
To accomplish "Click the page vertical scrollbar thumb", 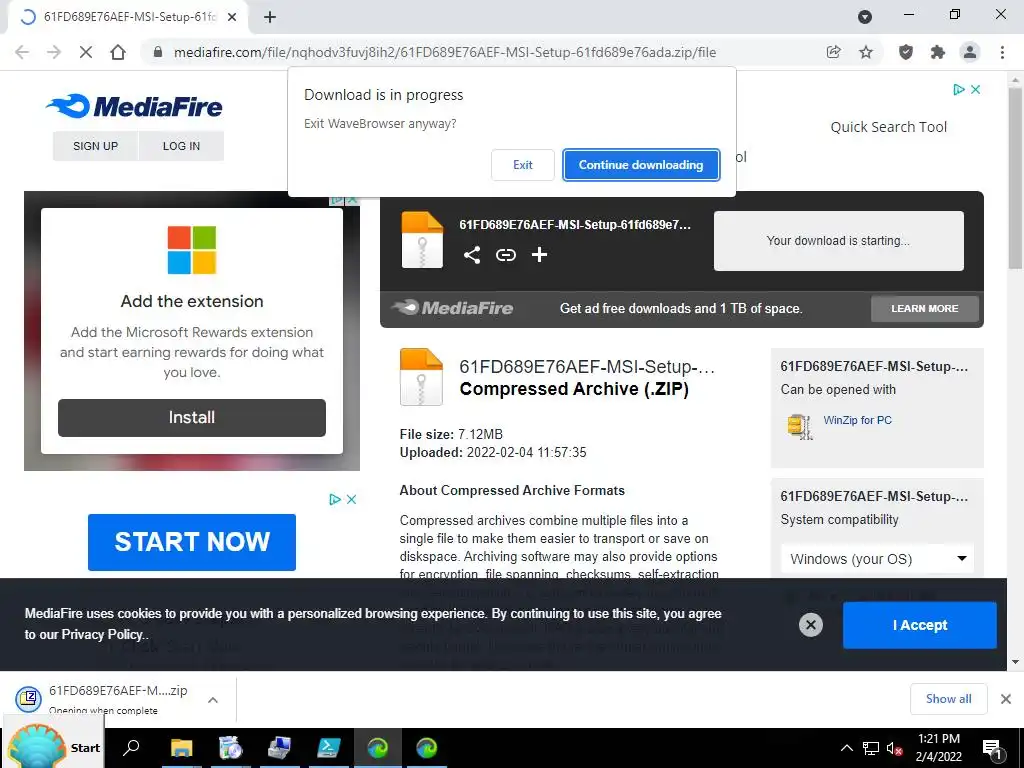I will tap(1015, 176).
